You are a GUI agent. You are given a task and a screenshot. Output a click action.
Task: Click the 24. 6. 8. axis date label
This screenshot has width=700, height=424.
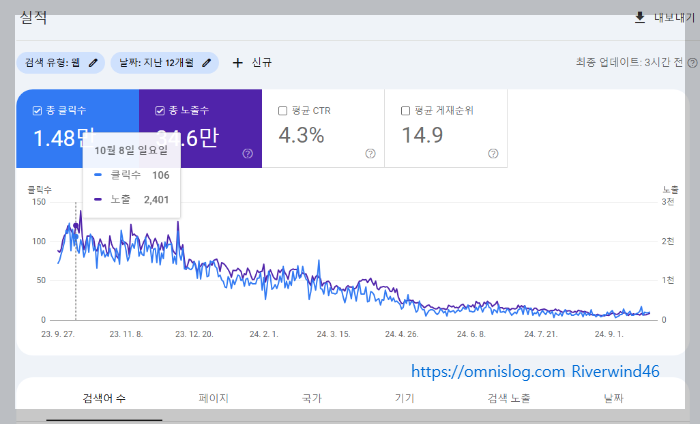point(471,334)
